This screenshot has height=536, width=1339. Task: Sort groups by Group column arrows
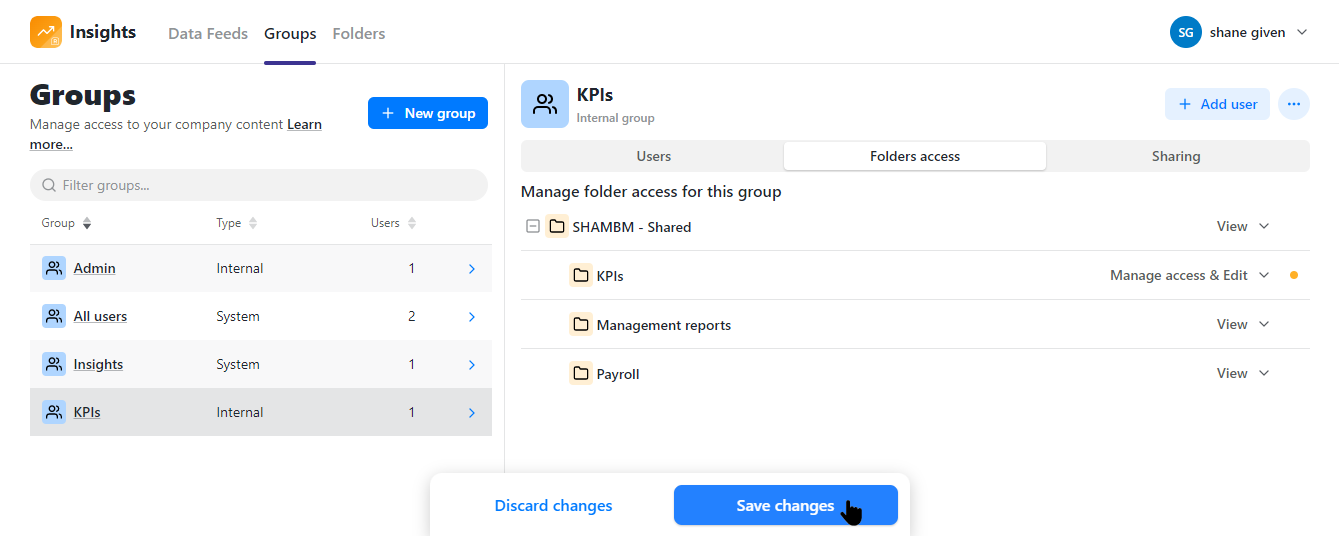(x=87, y=223)
